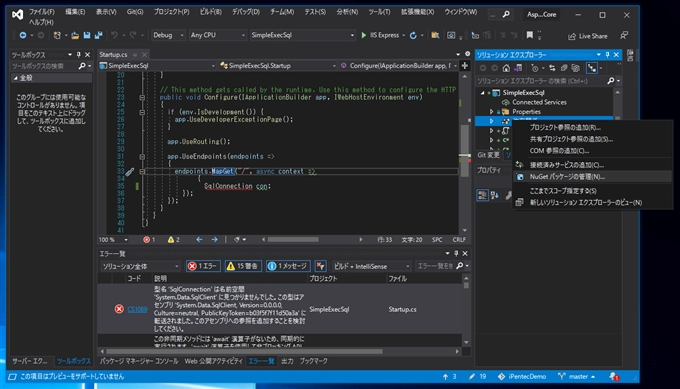The height and width of the screenshot is (389, 680).
Task: Click Switch Views icon in Solution Explorer
Action: pos(518,68)
